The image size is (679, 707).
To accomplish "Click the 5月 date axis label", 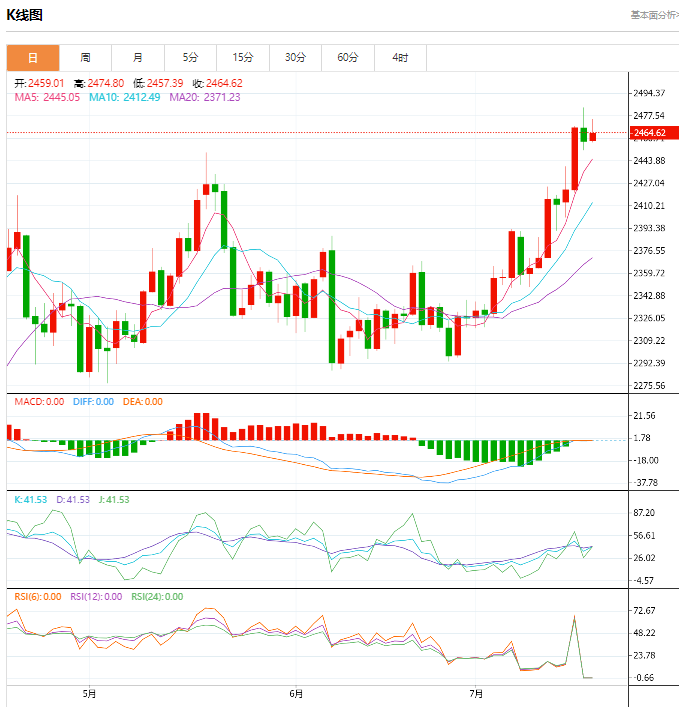I will click(89, 694).
